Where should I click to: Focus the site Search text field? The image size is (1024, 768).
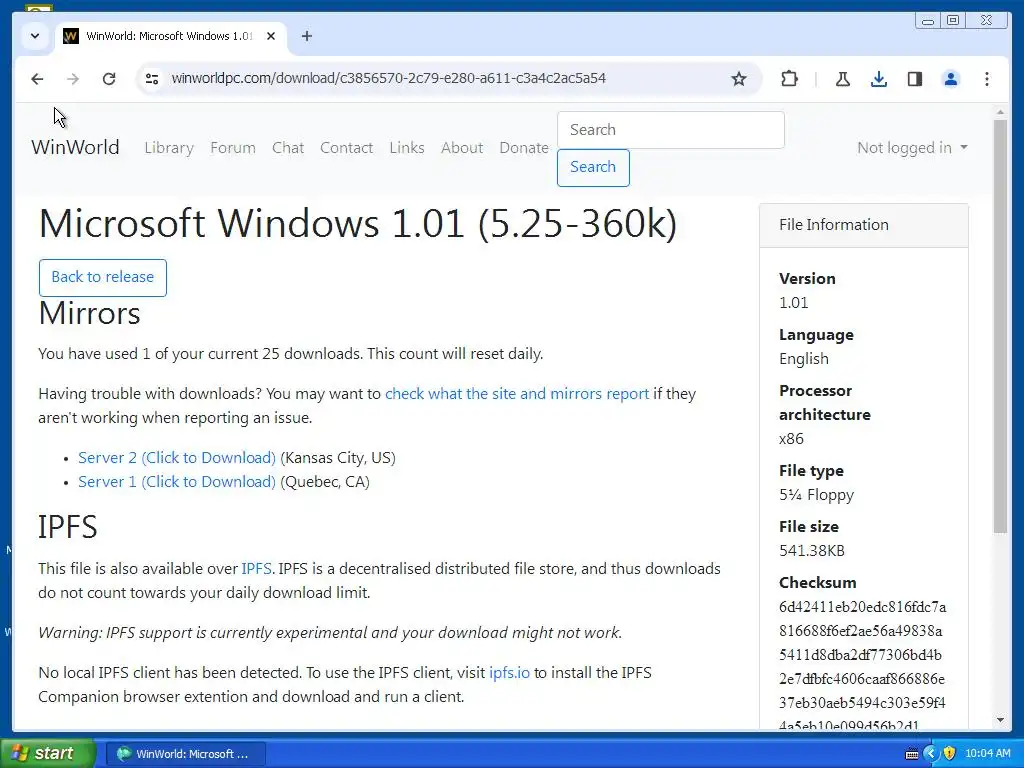[x=671, y=130]
